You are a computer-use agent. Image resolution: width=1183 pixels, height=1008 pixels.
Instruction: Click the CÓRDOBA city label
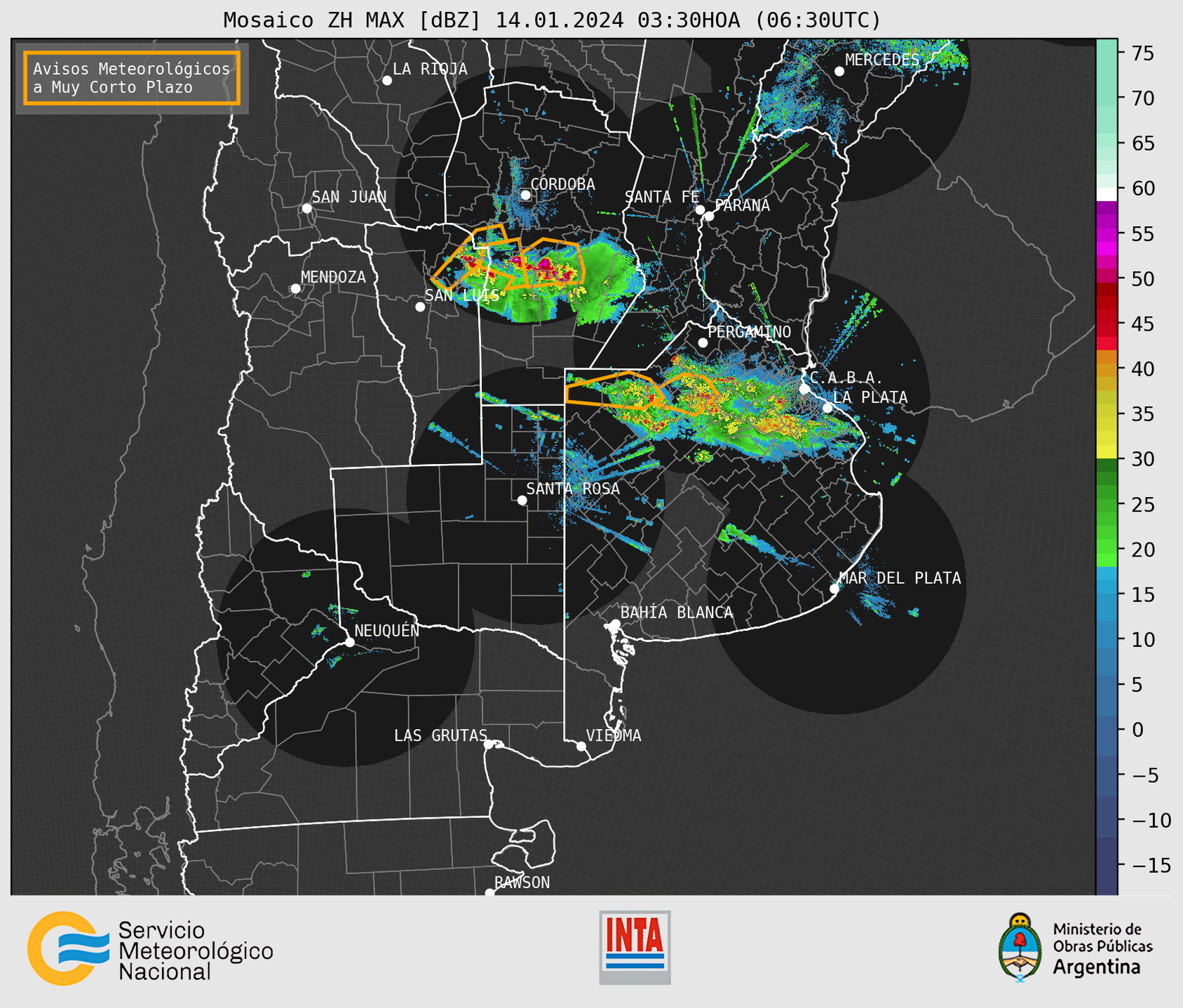coord(562,184)
